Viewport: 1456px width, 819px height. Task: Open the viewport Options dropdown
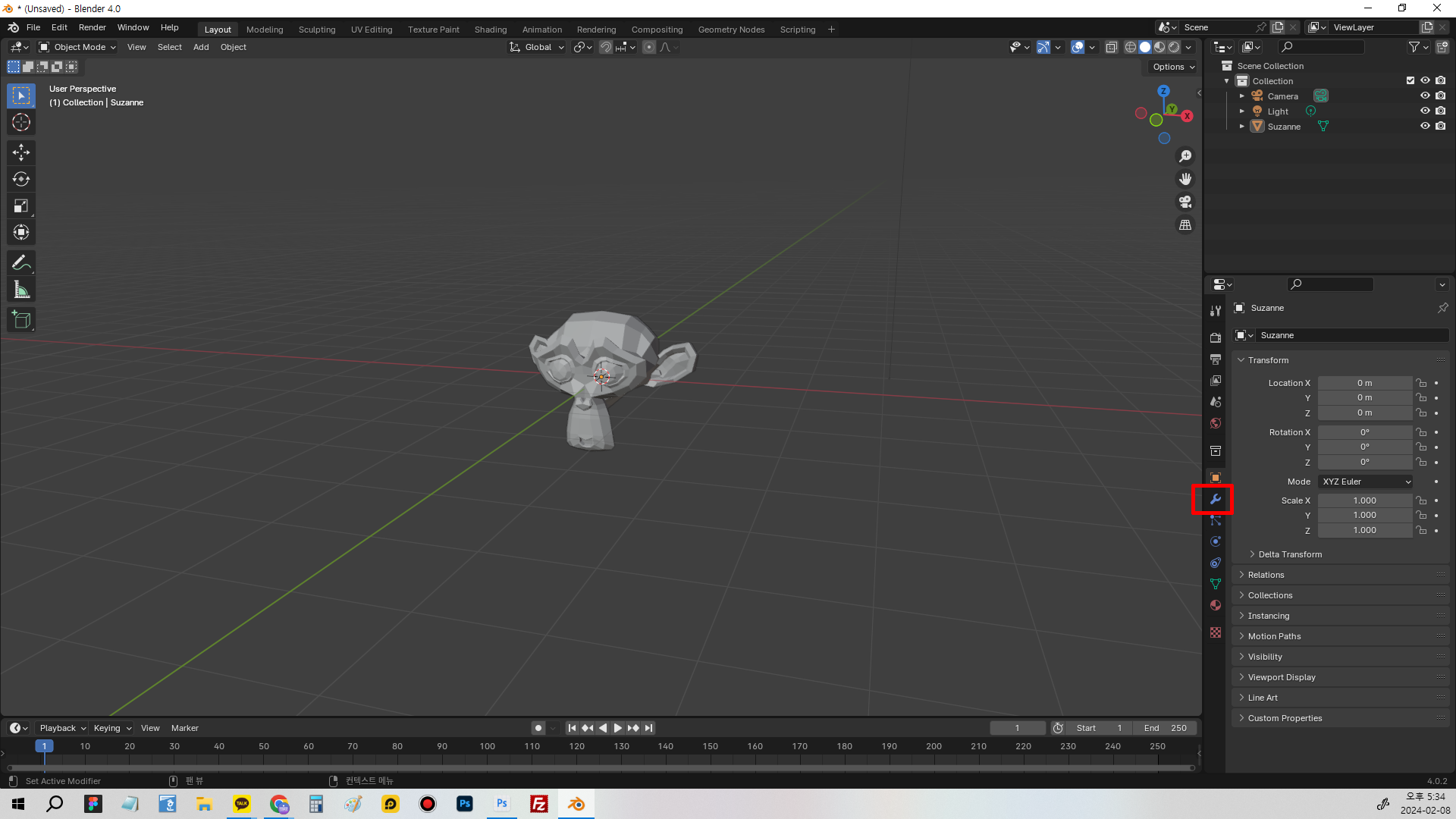click(1173, 67)
